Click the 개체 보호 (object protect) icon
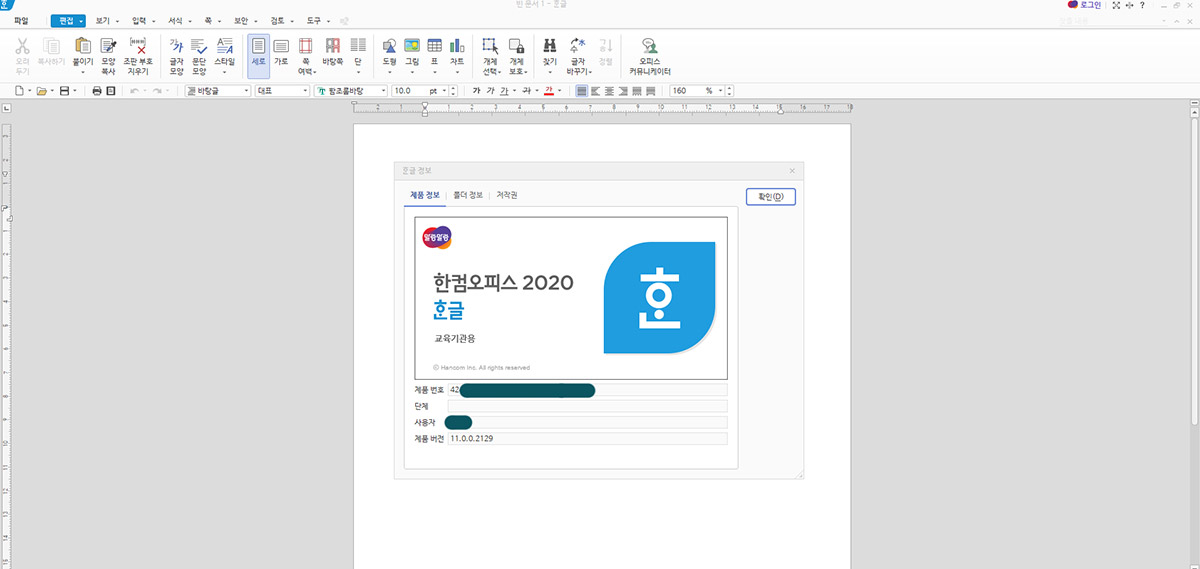The width and height of the screenshot is (1200, 569). coord(516,45)
